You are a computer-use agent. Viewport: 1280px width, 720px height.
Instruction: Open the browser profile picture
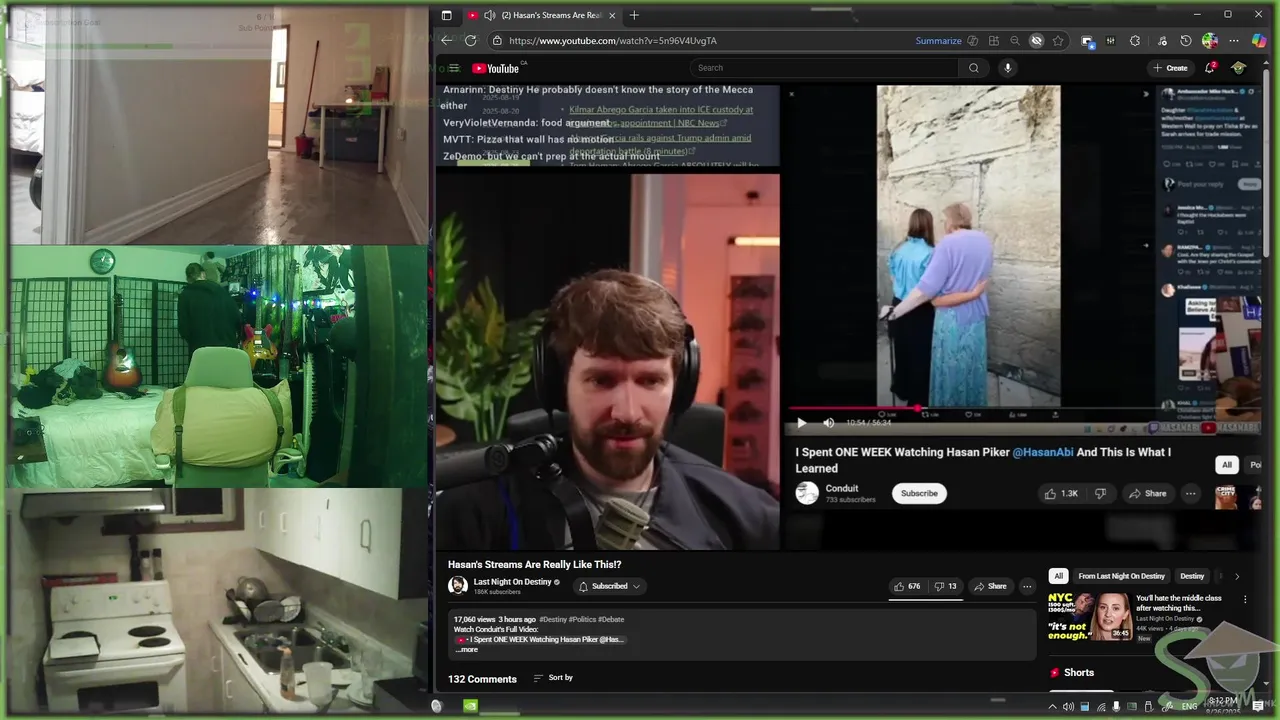1210,41
